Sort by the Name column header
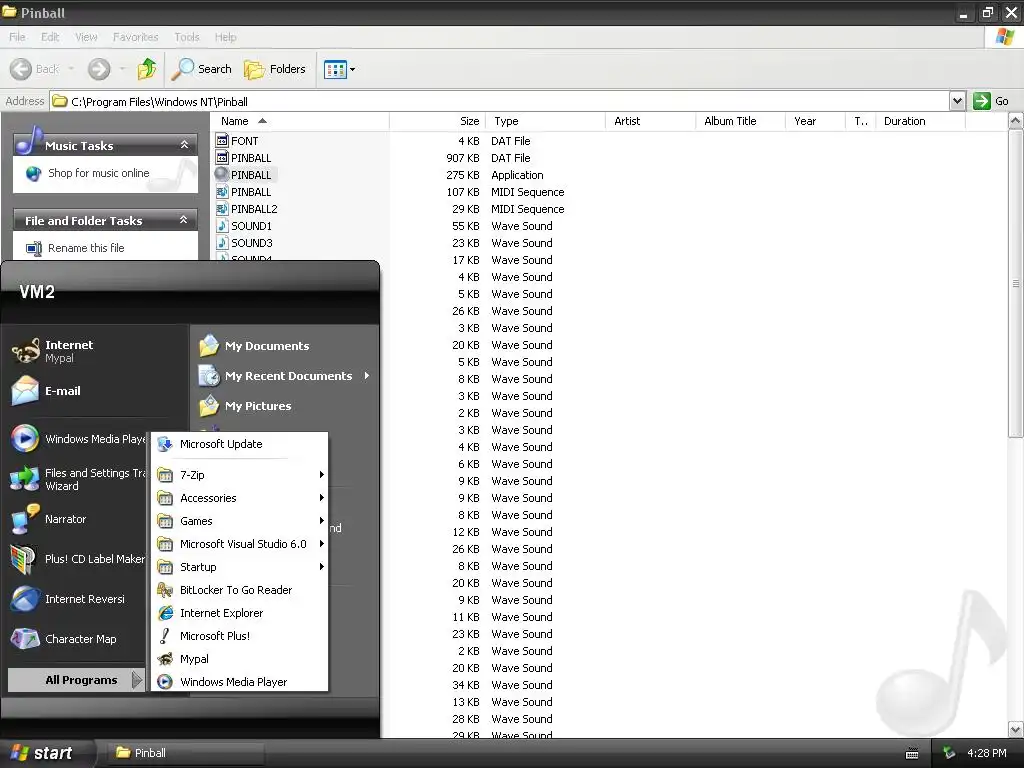 pos(300,121)
